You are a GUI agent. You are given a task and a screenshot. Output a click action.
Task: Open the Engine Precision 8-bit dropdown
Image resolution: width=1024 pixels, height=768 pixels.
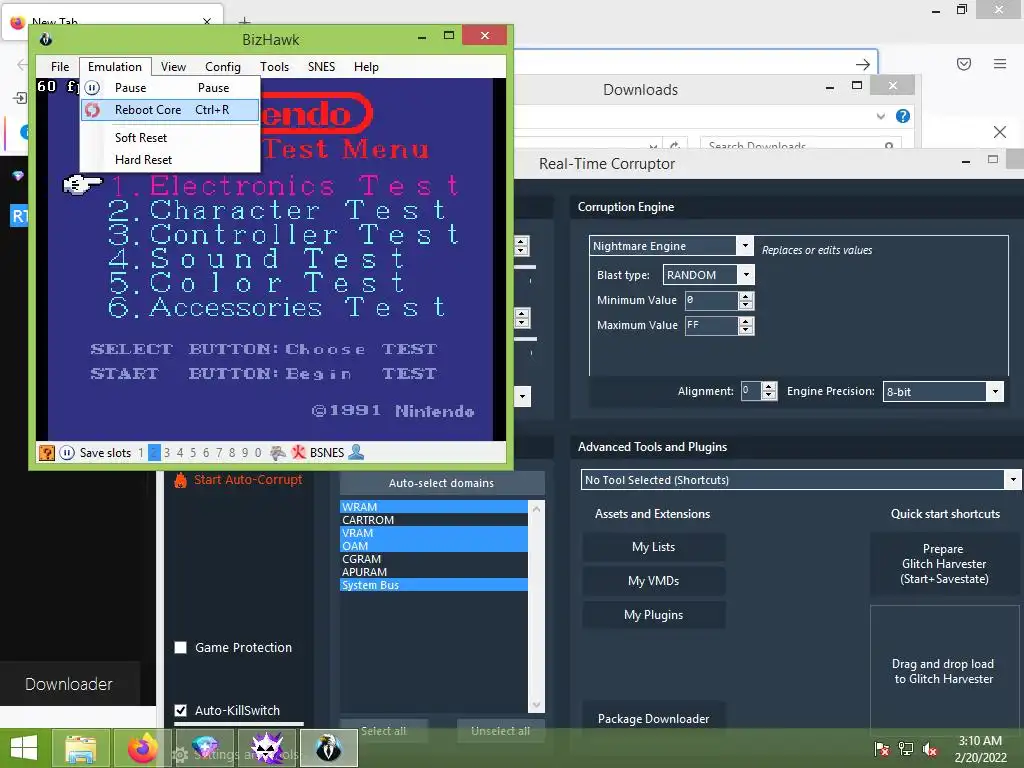995,391
